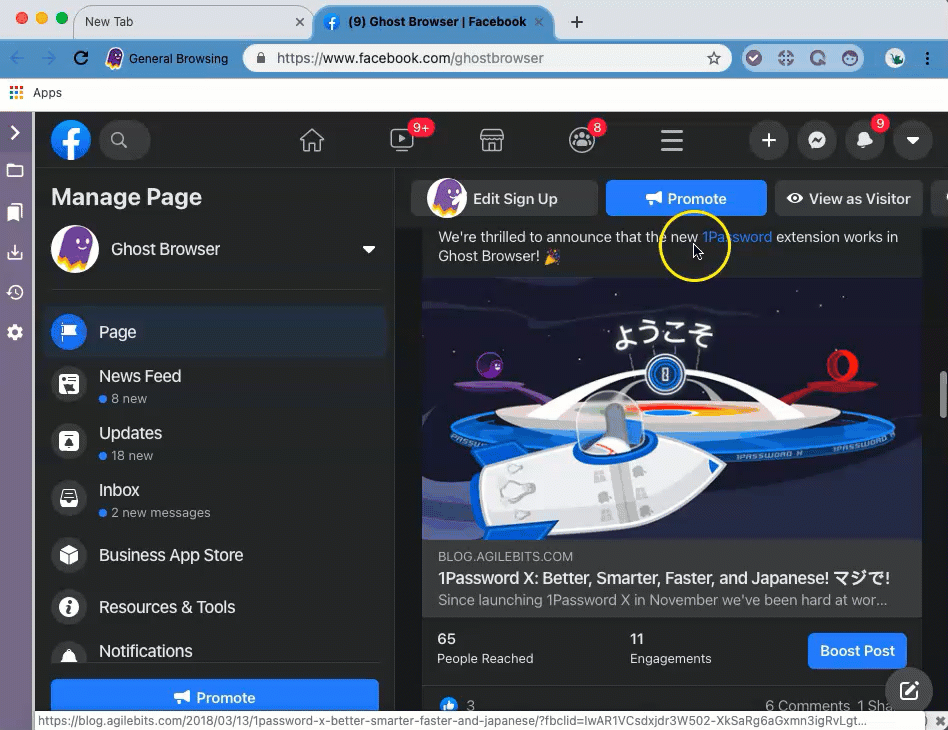The image size is (948, 730).
Task: Go to the Facebook home feed
Action: click(x=311, y=141)
